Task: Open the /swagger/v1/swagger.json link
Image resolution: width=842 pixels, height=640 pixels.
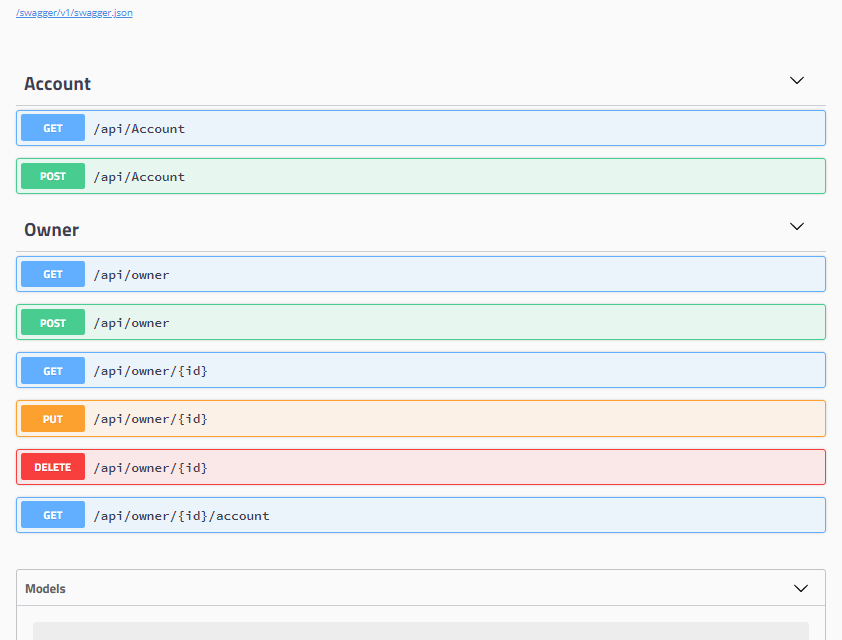Action: 74,13
